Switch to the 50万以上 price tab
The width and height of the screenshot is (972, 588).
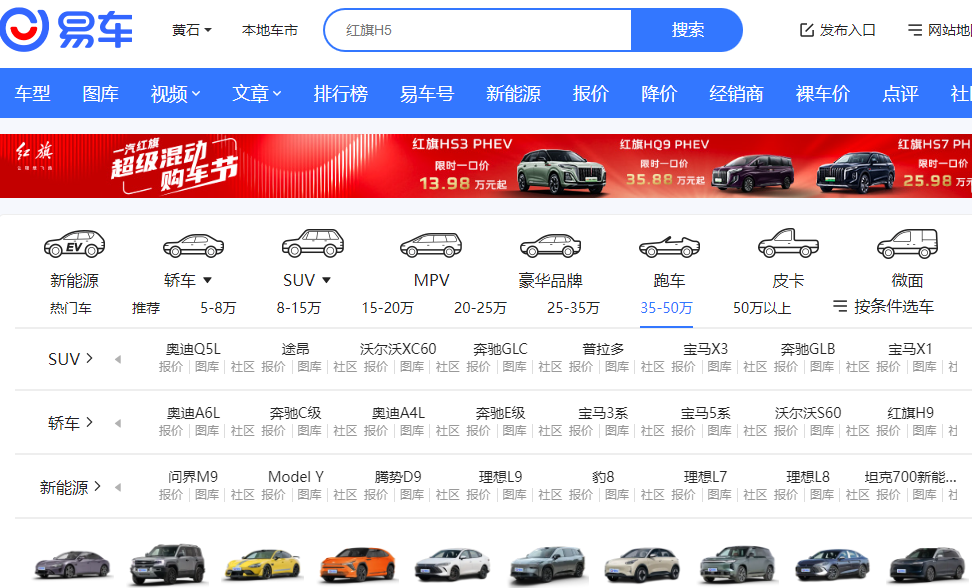point(762,308)
